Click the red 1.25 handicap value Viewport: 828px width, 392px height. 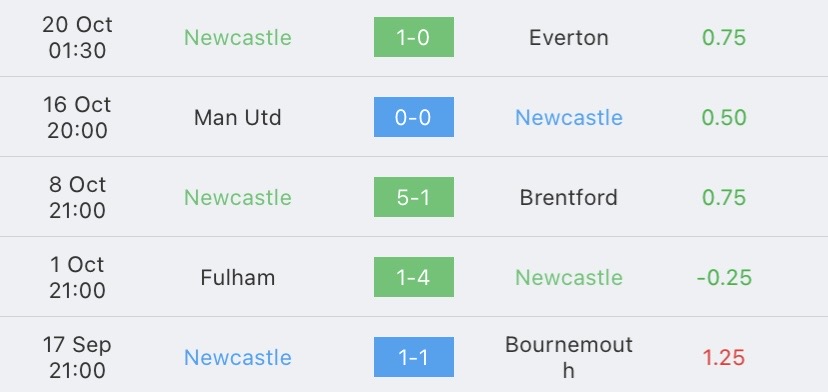pos(724,358)
